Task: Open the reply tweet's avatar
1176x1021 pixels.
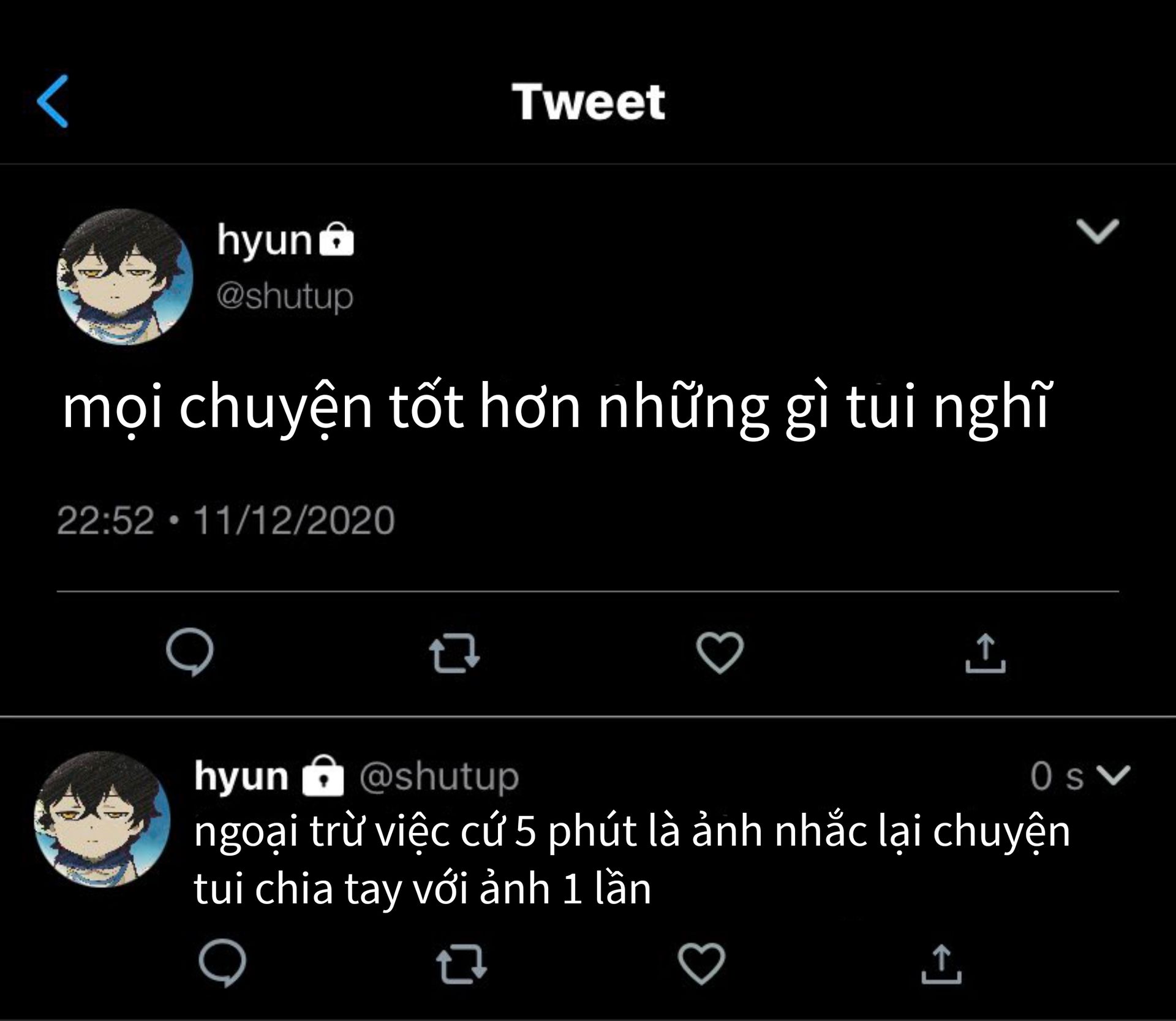Action: (102, 819)
